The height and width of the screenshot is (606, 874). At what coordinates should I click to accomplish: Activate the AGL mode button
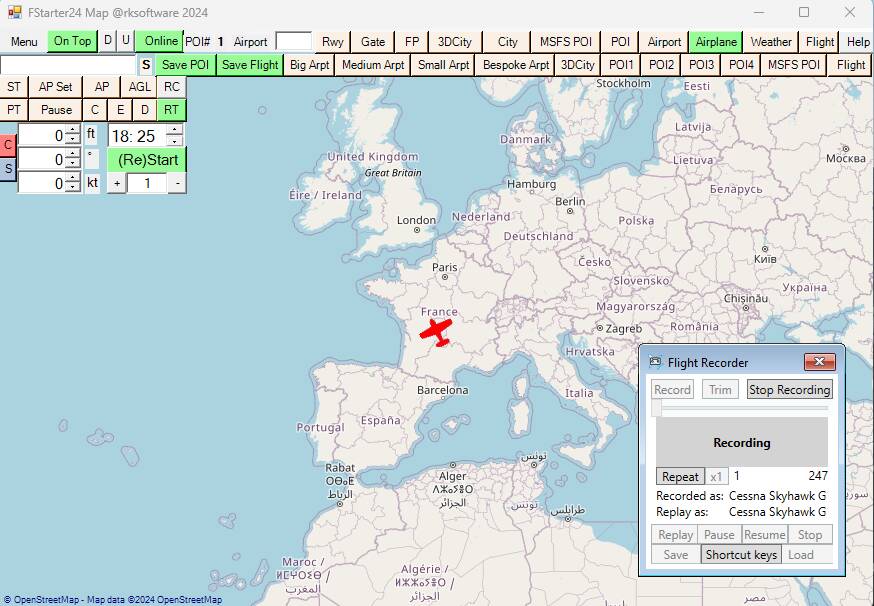pos(139,87)
